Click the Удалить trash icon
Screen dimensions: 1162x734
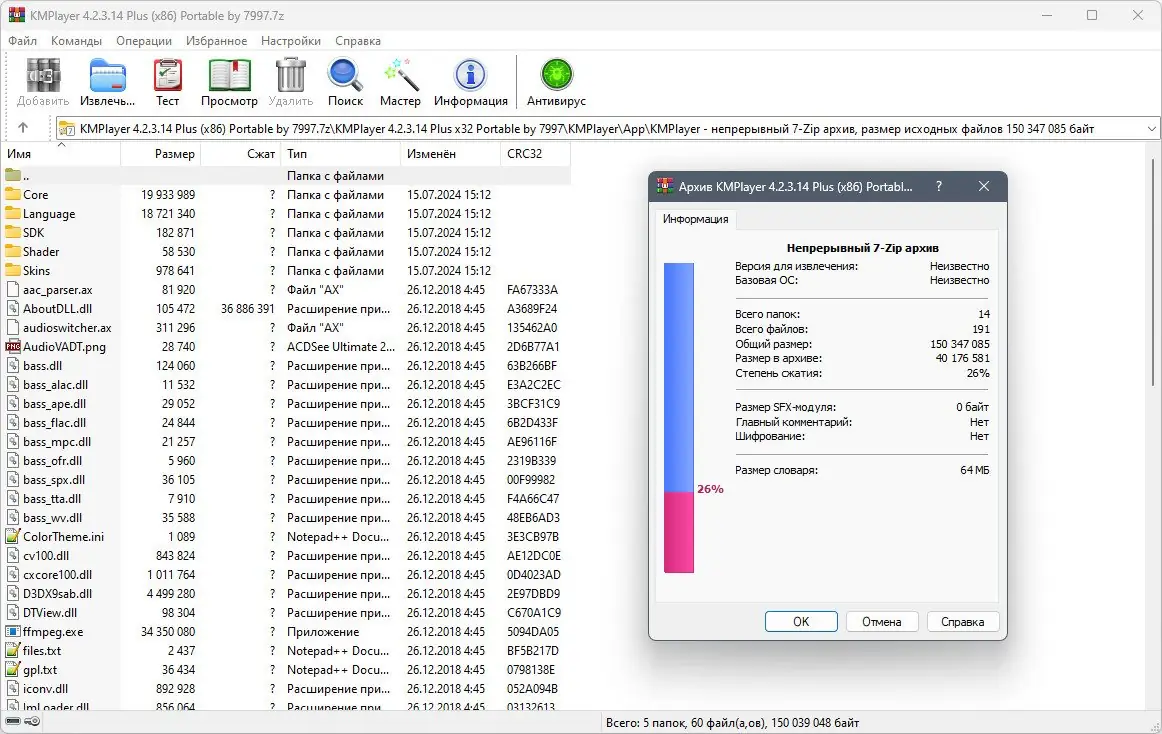coord(290,75)
